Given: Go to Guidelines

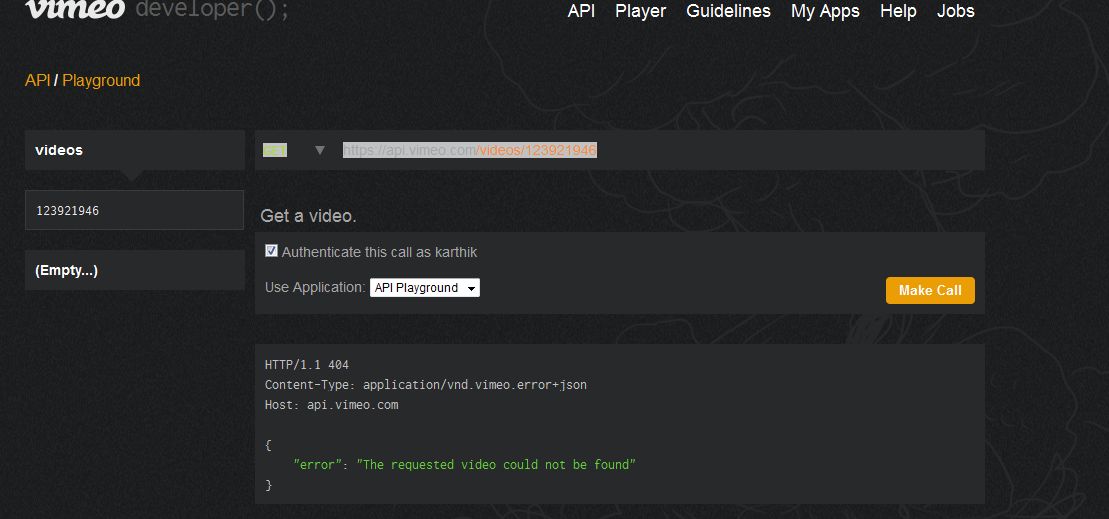Looking at the screenshot, I should [x=728, y=11].
